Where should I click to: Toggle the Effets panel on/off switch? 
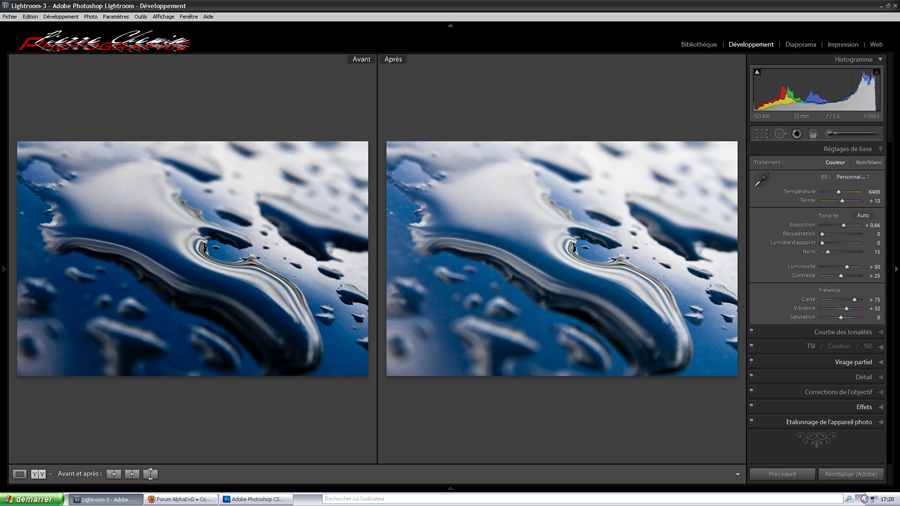tap(752, 407)
